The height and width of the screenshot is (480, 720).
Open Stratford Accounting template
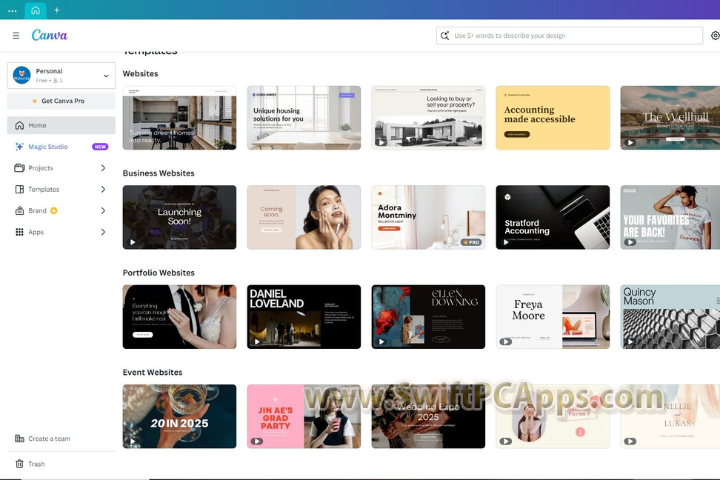pyautogui.click(x=553, y=217)
